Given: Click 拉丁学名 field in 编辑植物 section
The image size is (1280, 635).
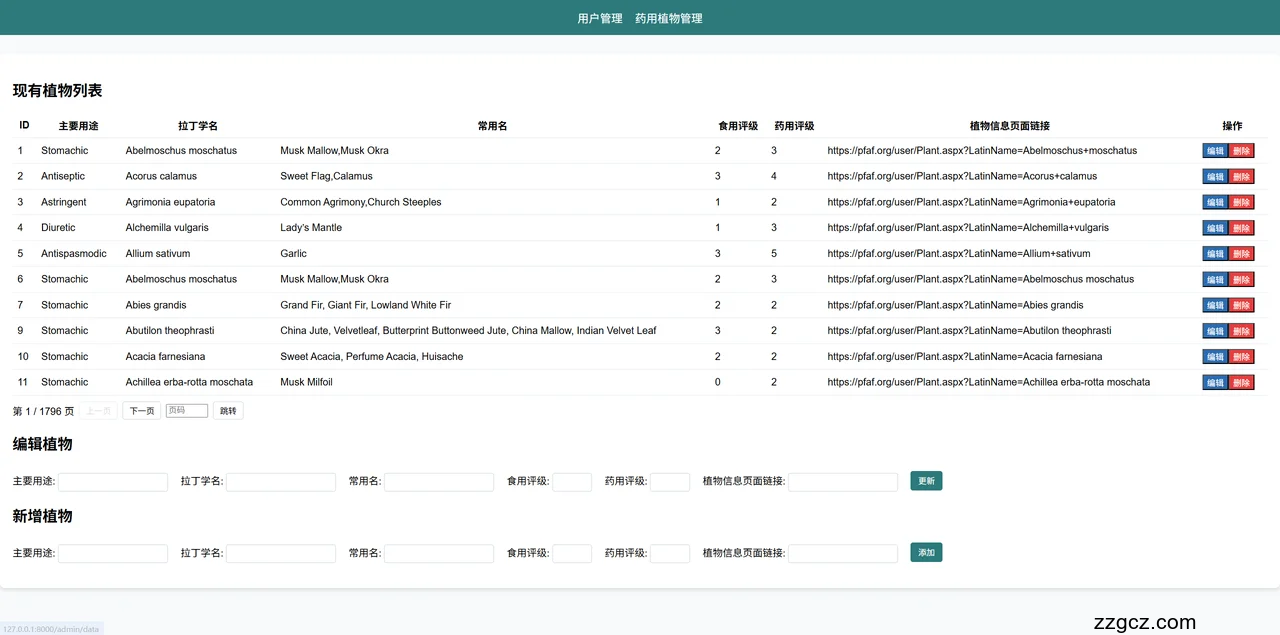Looking at the screenshot, I should click(x=281, y=482).
